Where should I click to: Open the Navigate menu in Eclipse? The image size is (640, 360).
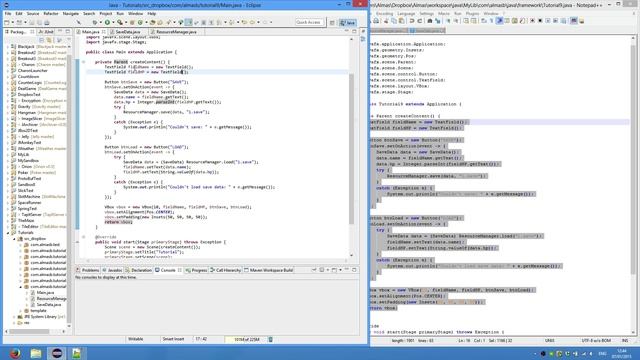71,14
